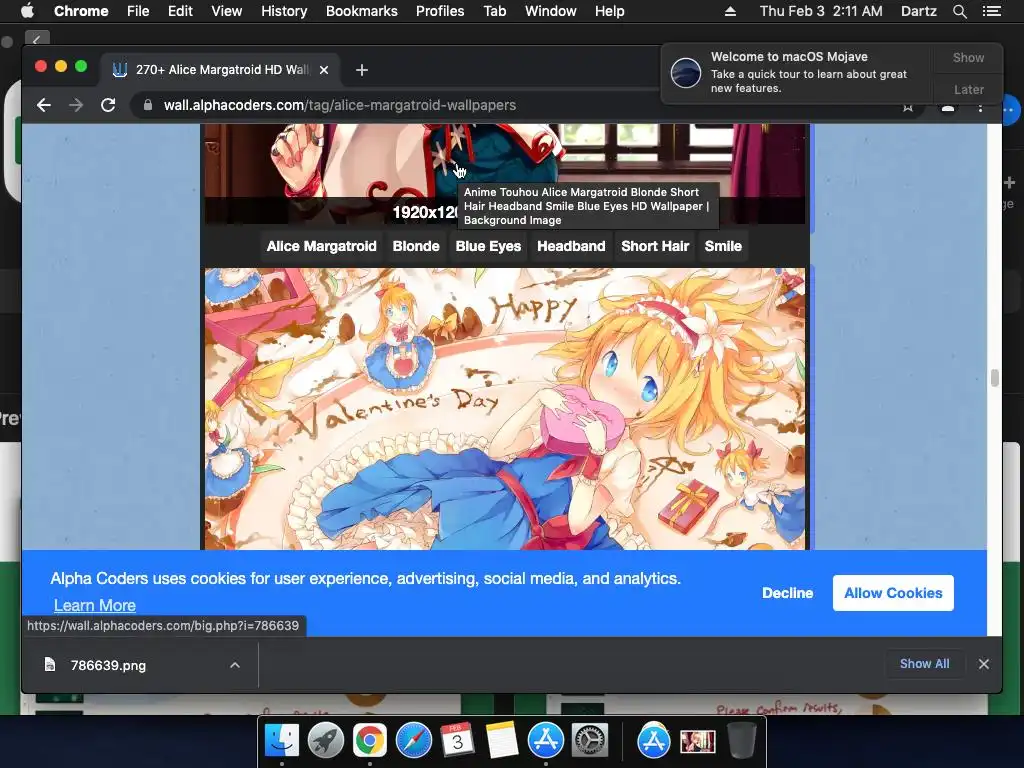Open the File menu
1024x768 pixels.
(138, 11)
